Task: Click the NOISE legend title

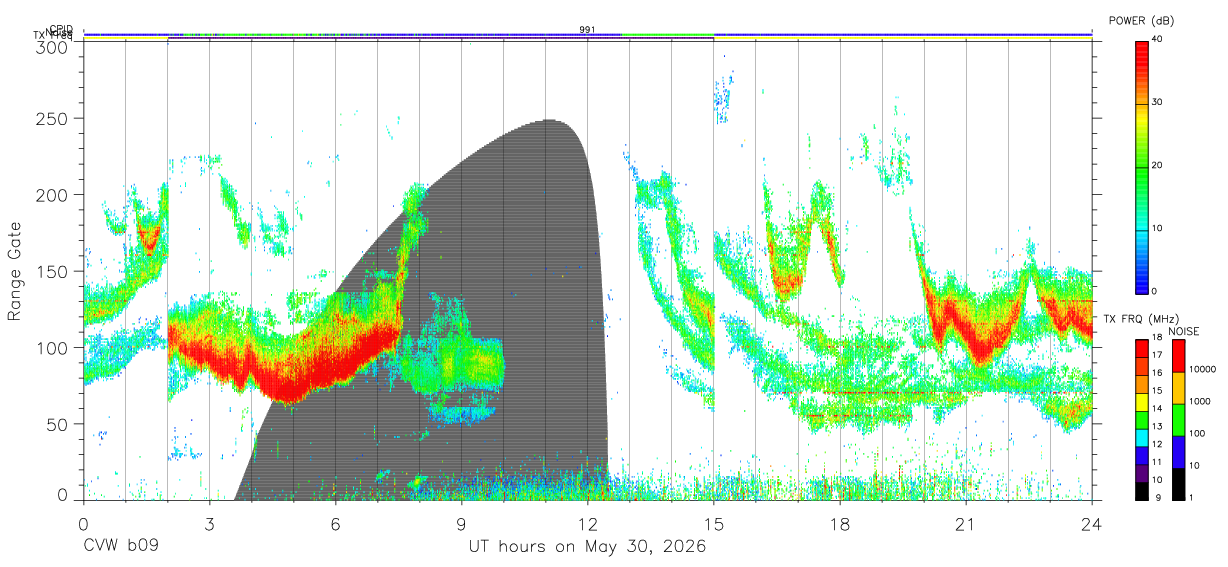Action: (x=1186, y=331)
